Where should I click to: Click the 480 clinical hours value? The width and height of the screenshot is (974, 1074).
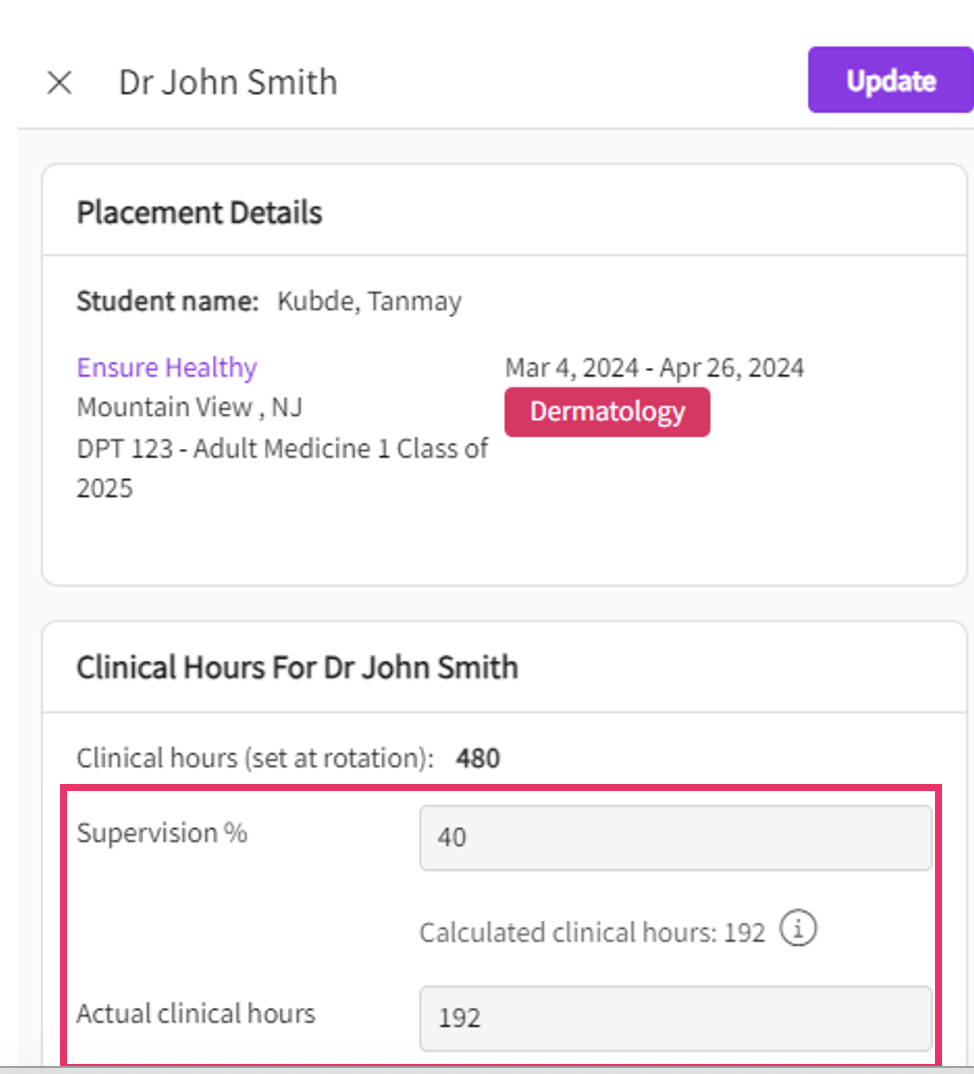pyautogui.click(x=478, y=759)
